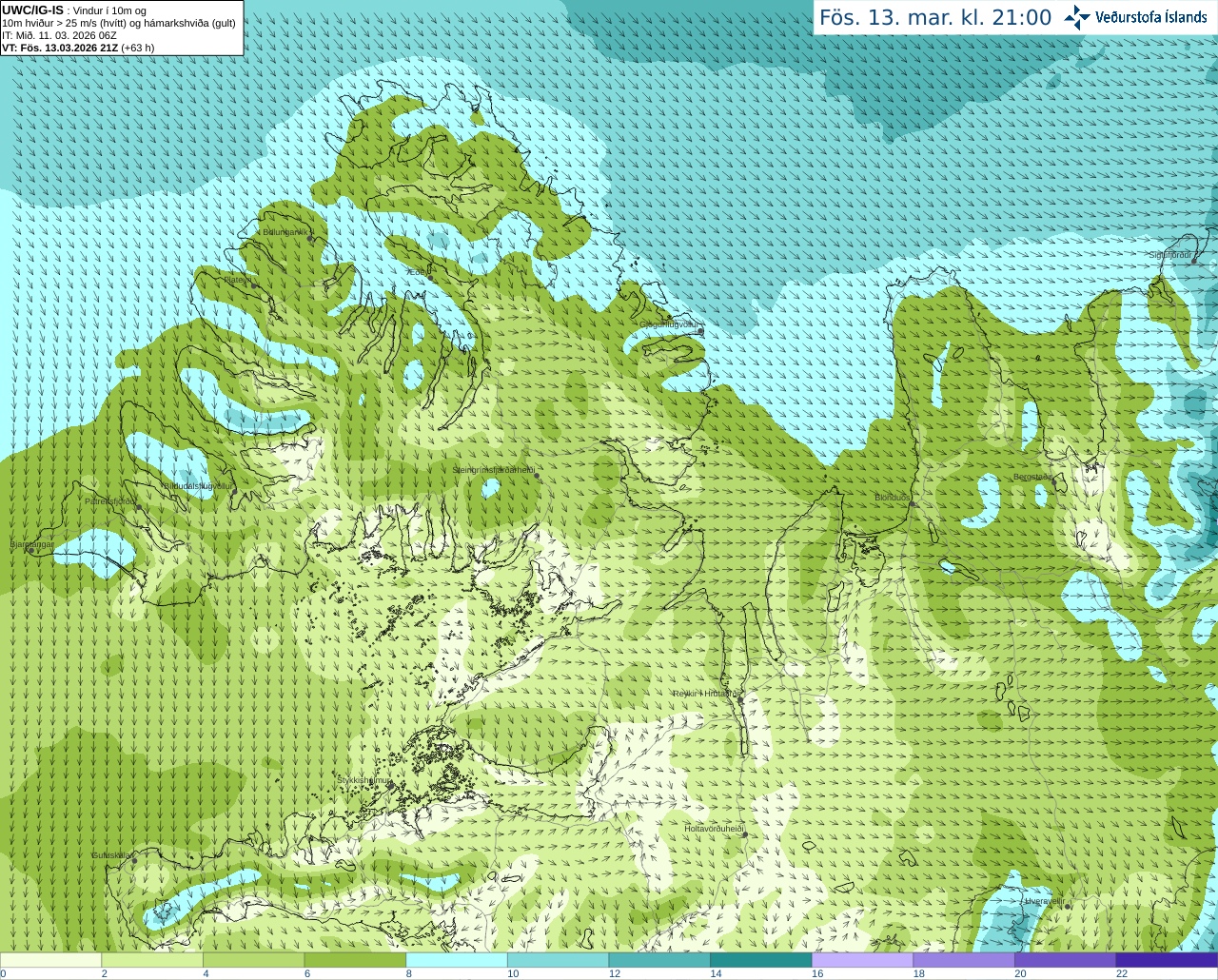Click the 18–20 m/s purple legend swatch

(x=964, y=960)
